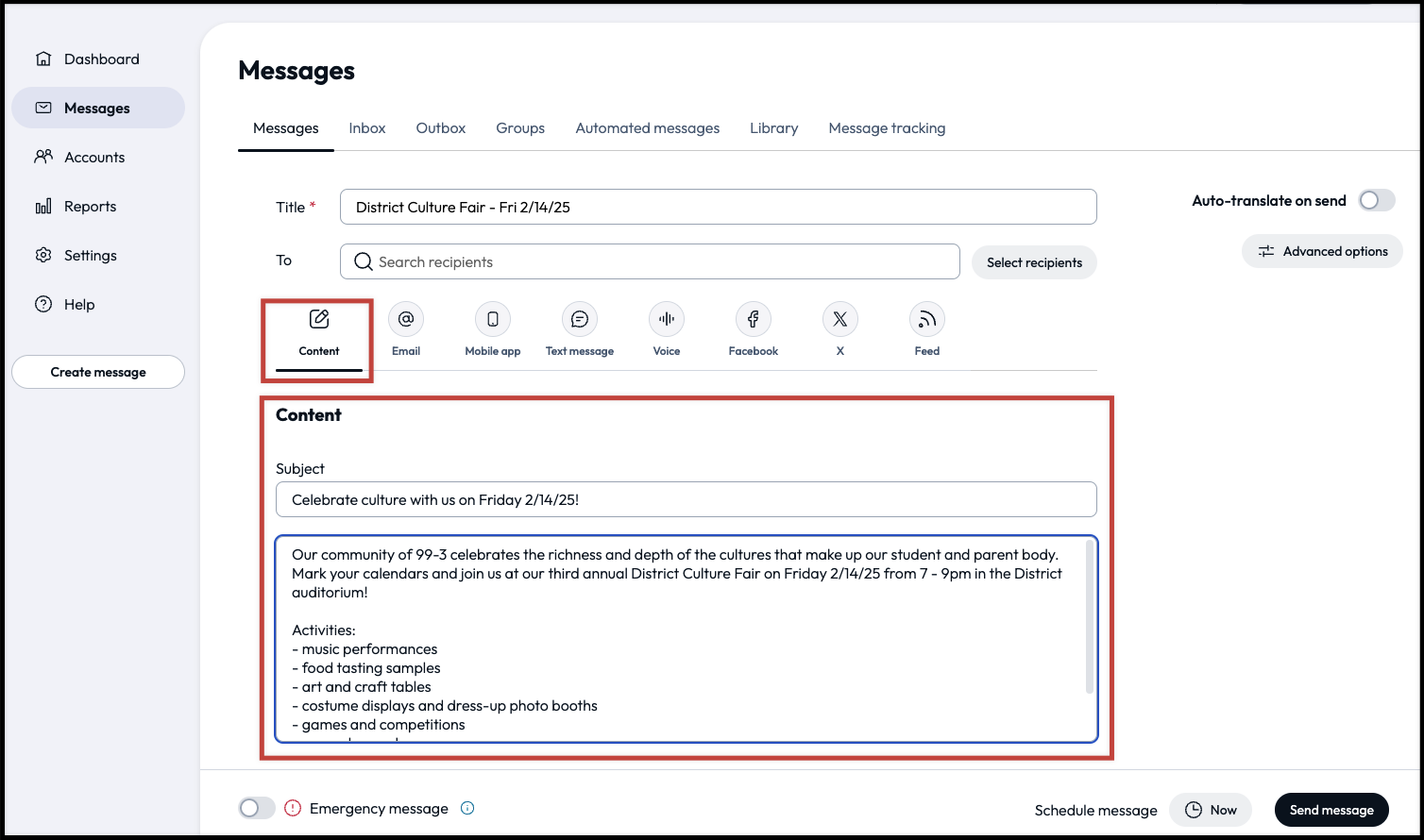The height and width of the screenshot is (840, 1424).
Task: Open the Facebook channel option
Action: tap(754, 320)
